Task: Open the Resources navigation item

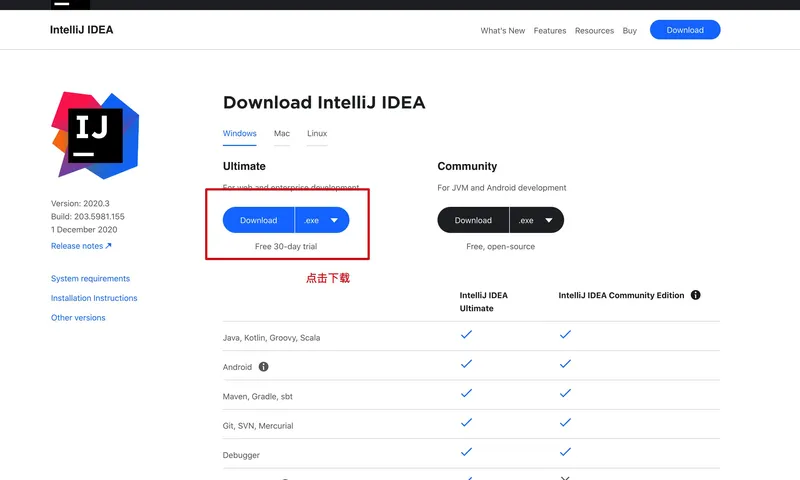Action: point(594,30)
